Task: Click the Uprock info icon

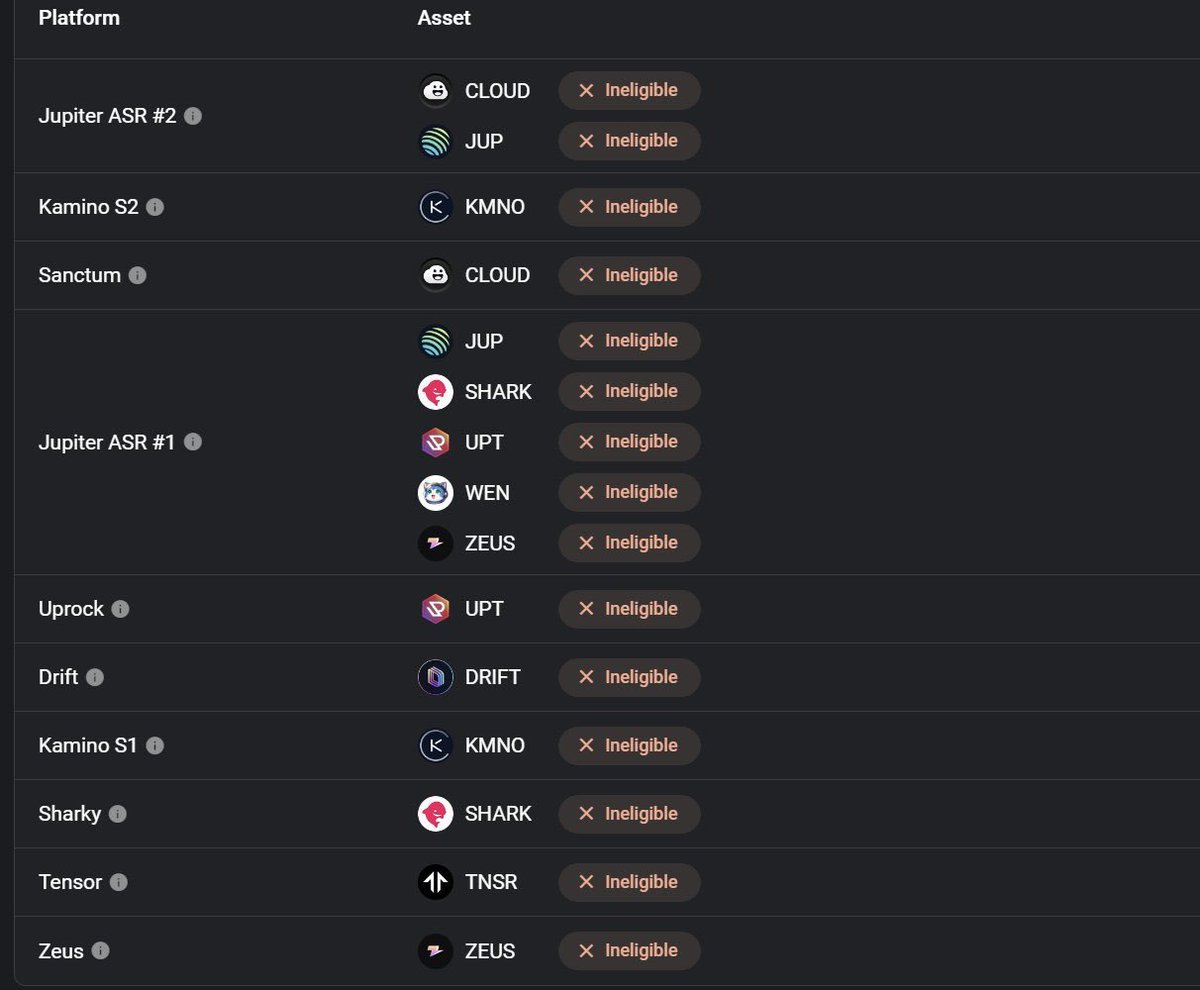Action: pos(120,609)
